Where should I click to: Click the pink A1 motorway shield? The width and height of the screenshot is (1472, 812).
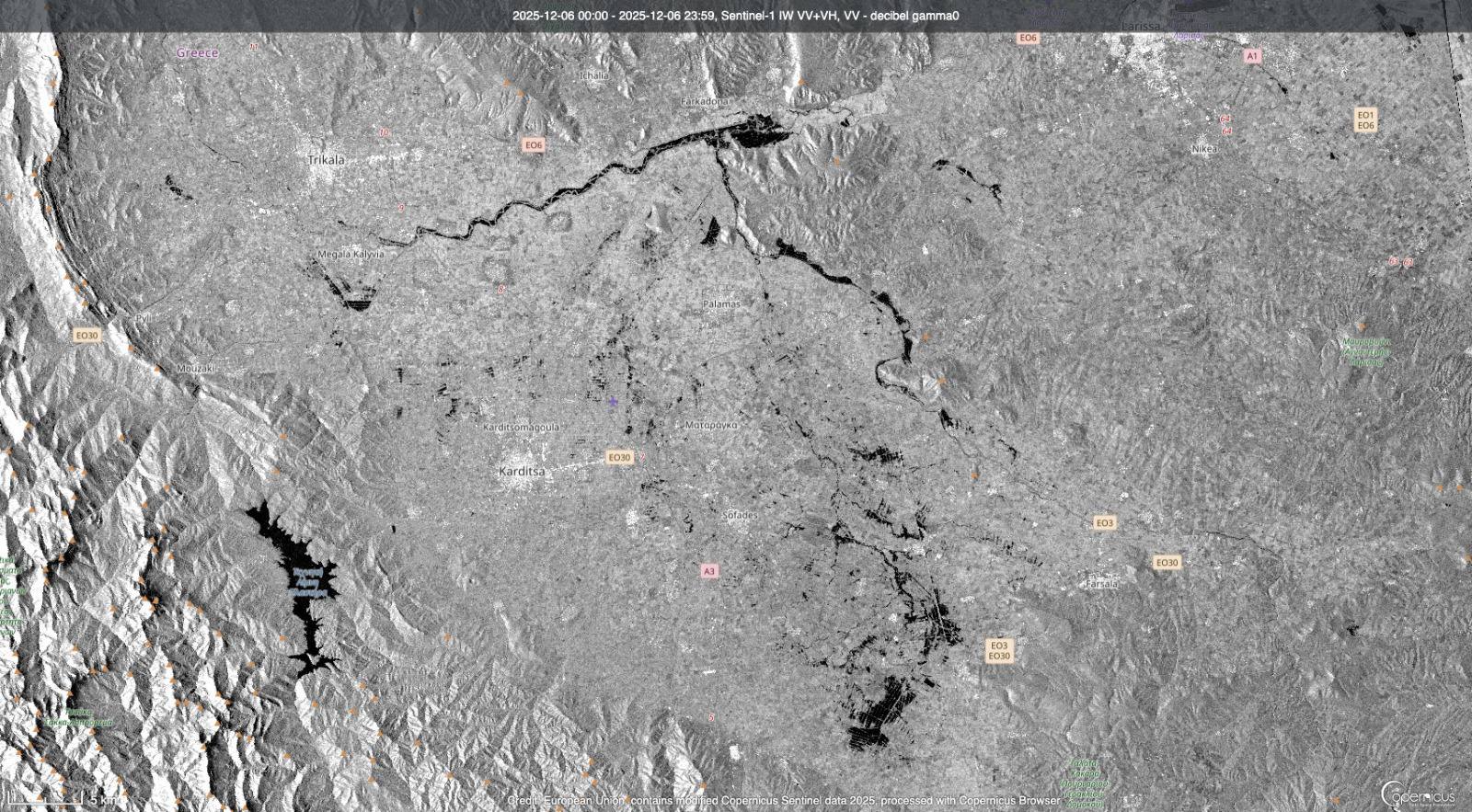click(1251, 56)
